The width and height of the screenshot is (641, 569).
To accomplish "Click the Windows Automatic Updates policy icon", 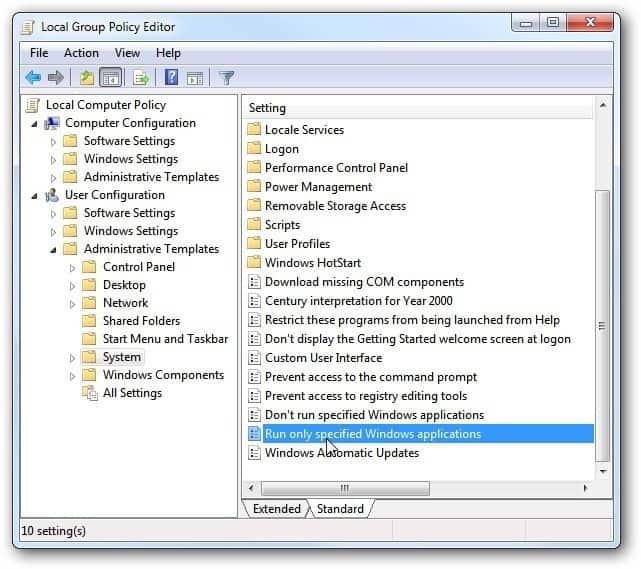I will click(254, 453).
